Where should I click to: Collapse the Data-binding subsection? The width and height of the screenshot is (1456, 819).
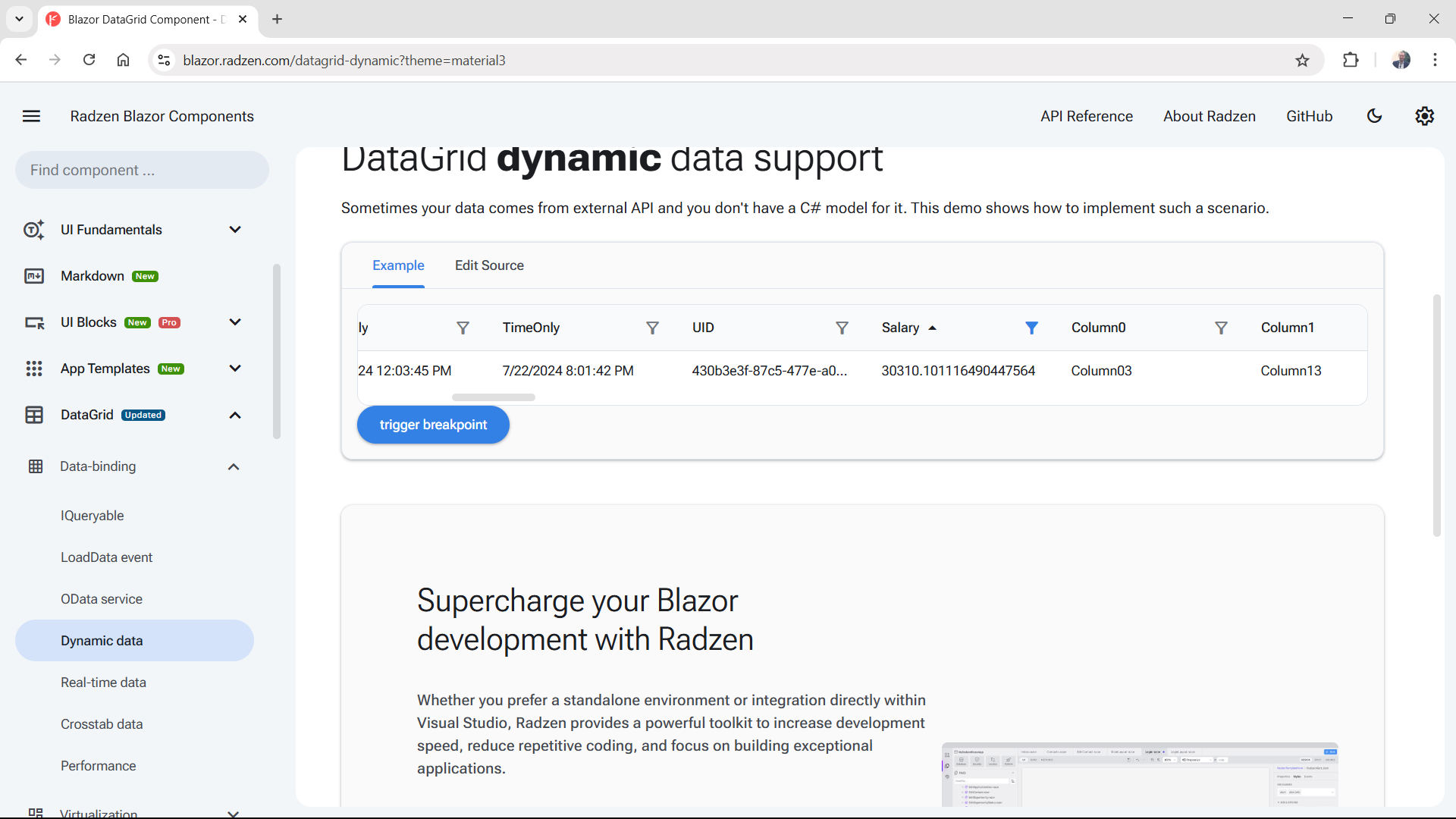(234, 466)
